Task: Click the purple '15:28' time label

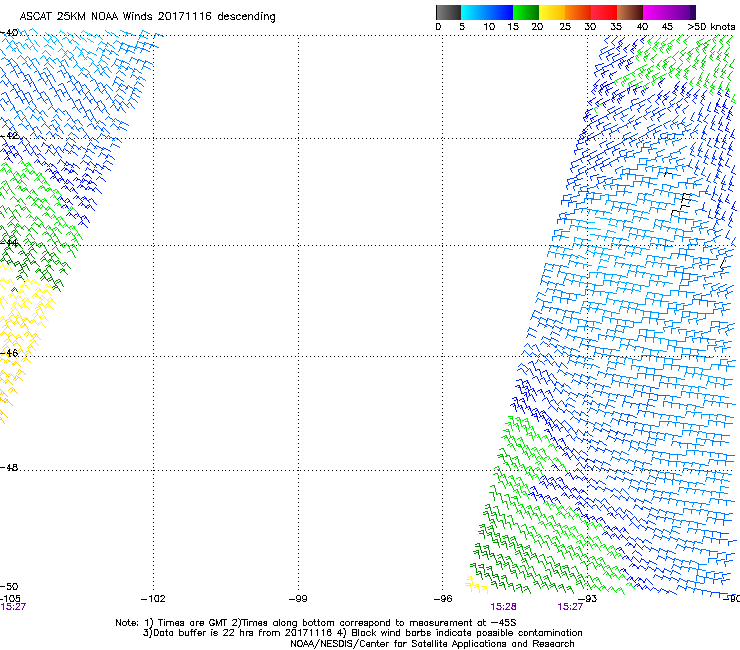Action: [x=503, y=607]
